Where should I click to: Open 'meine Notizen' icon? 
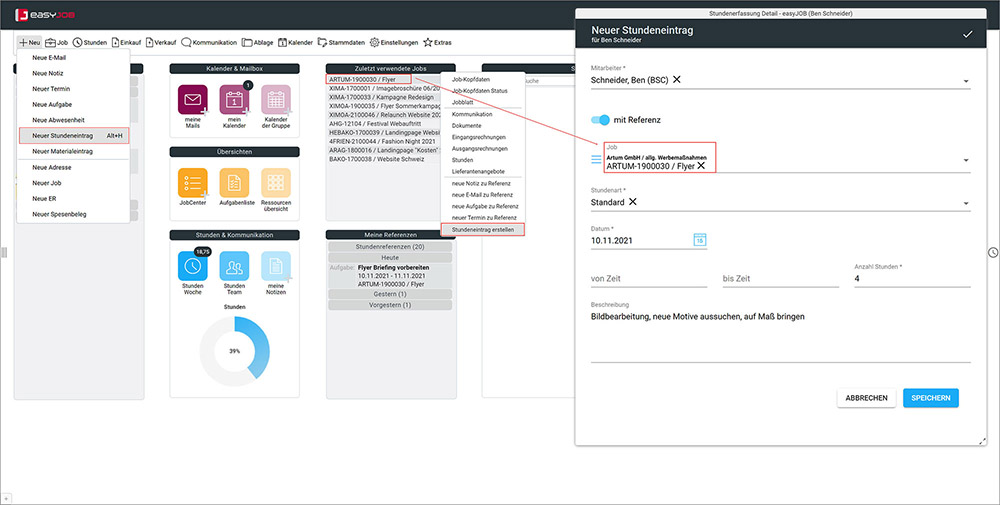coord(276,266)
